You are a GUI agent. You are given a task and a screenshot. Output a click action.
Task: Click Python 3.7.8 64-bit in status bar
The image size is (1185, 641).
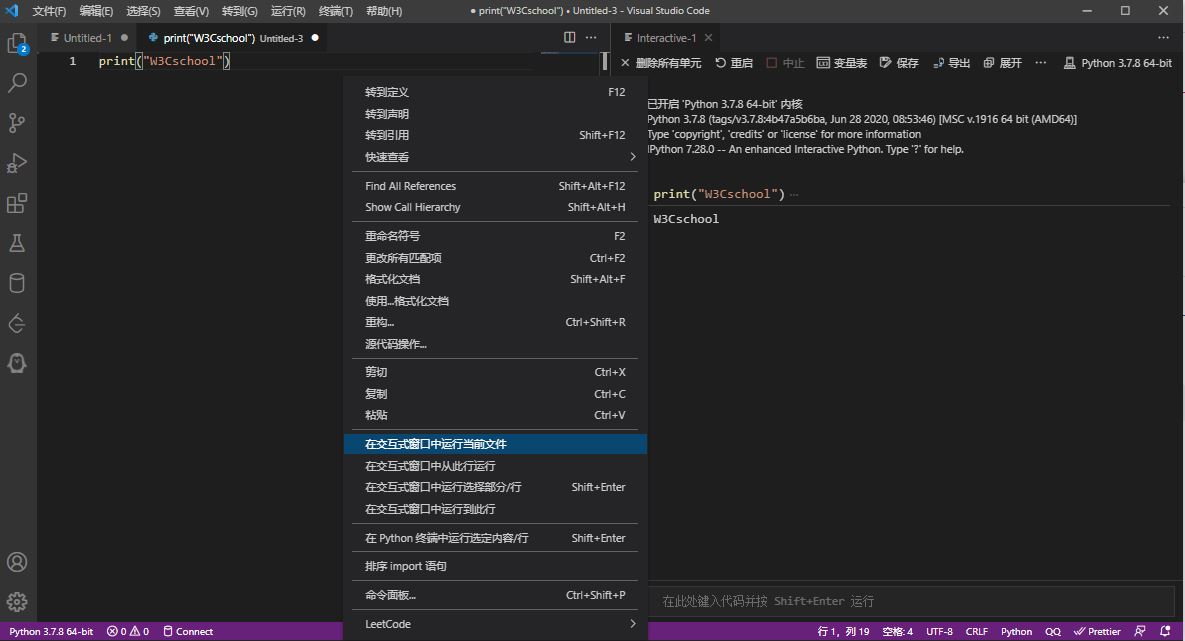tap(51, 631)
